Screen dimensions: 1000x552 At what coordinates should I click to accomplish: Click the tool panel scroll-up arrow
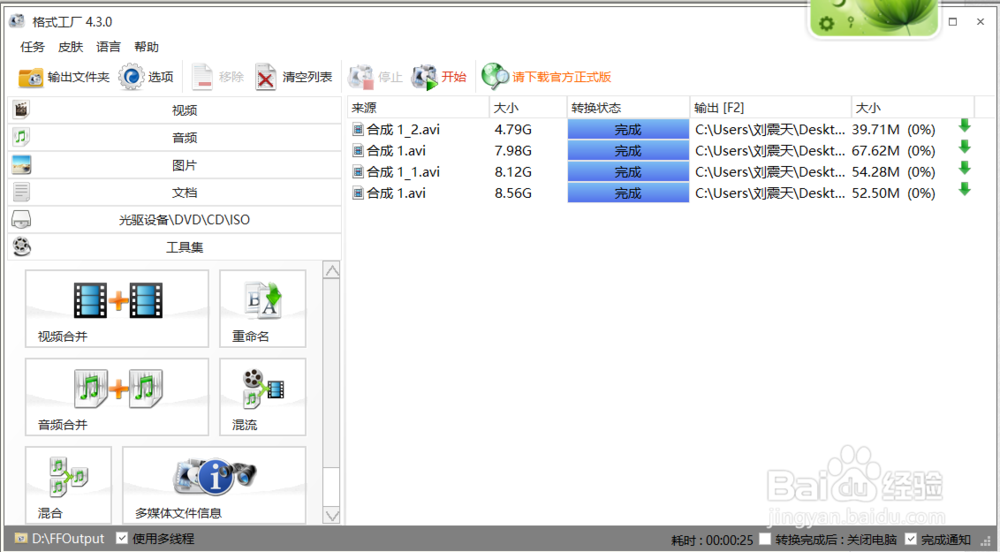[332, 270]
